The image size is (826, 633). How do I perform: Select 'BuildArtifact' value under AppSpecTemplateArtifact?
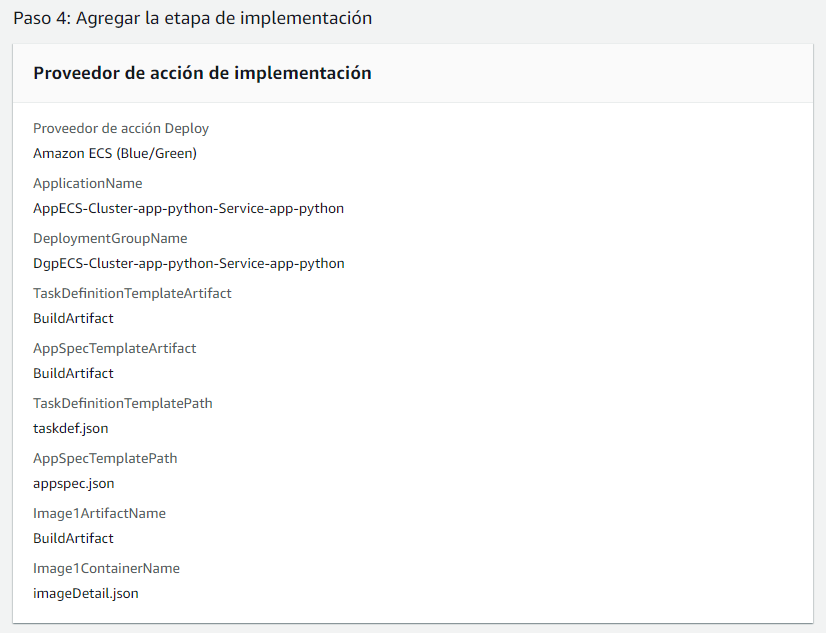point(73,373)
